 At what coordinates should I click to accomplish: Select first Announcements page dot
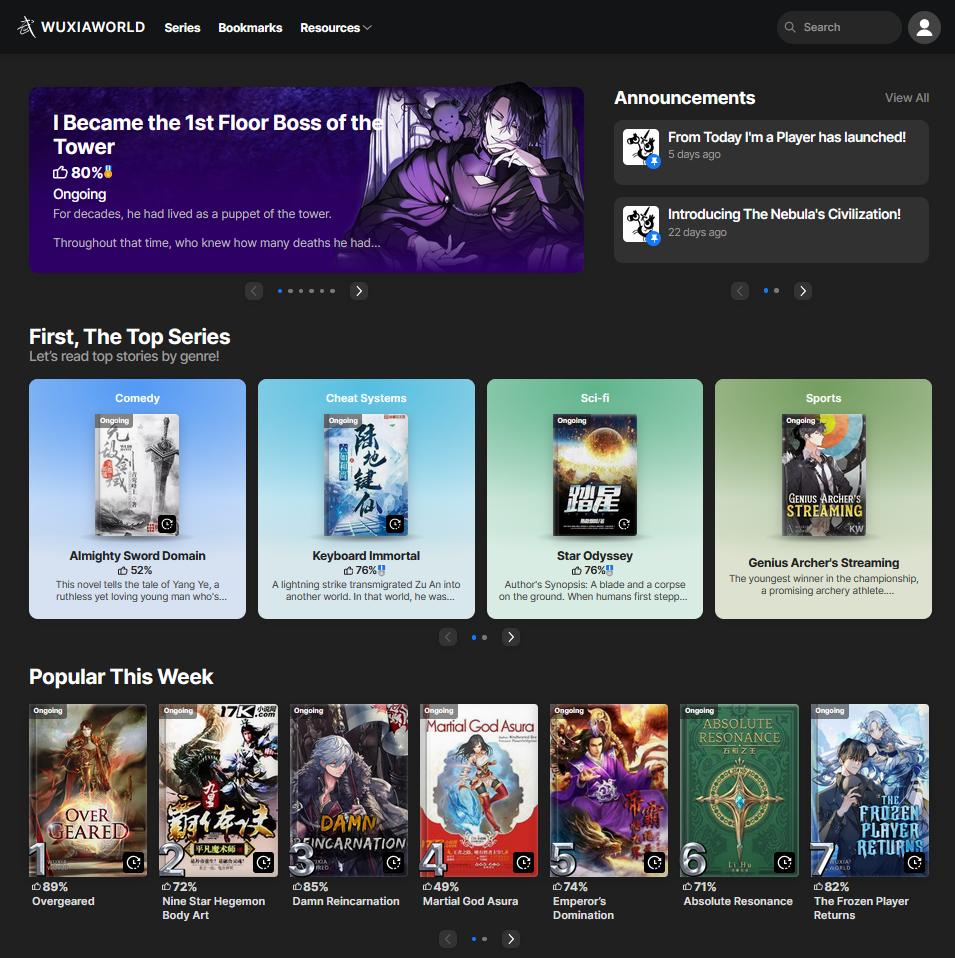click(766, 291)
